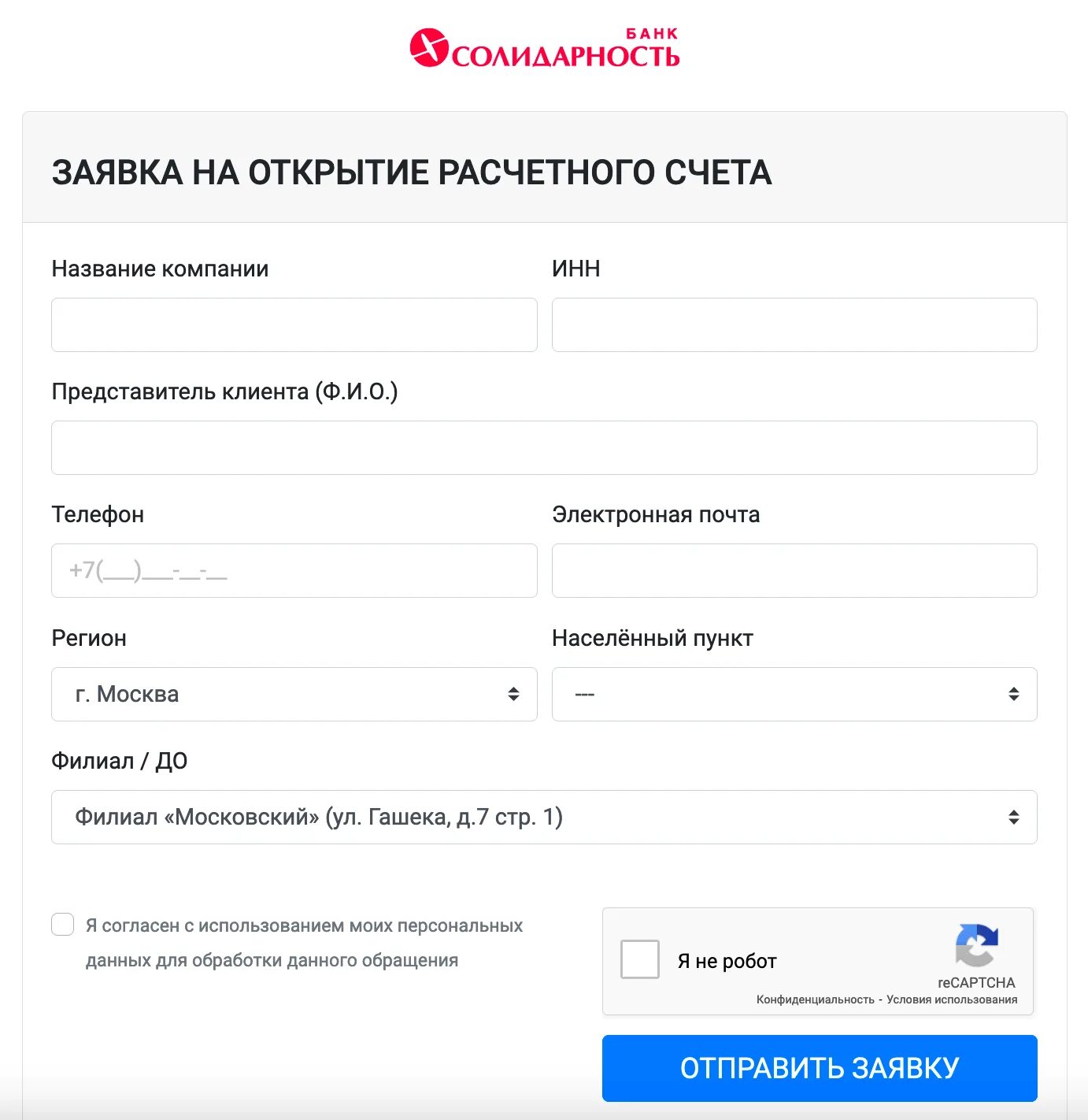Click the reCAPTCHA logo icon
The image size is (1088, 1120).
976,945
